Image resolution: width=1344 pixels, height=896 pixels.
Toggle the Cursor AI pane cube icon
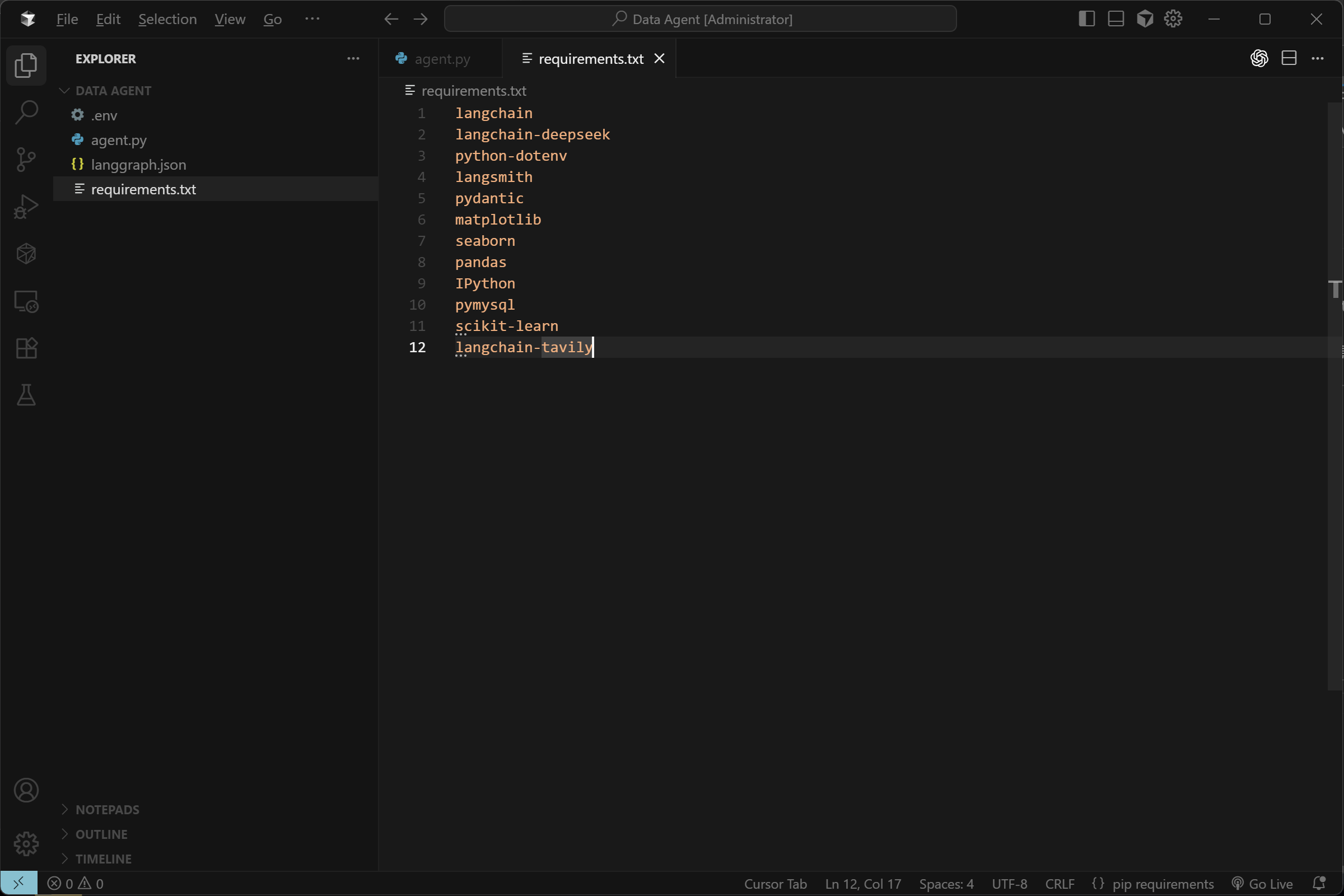click(1145, 19)
